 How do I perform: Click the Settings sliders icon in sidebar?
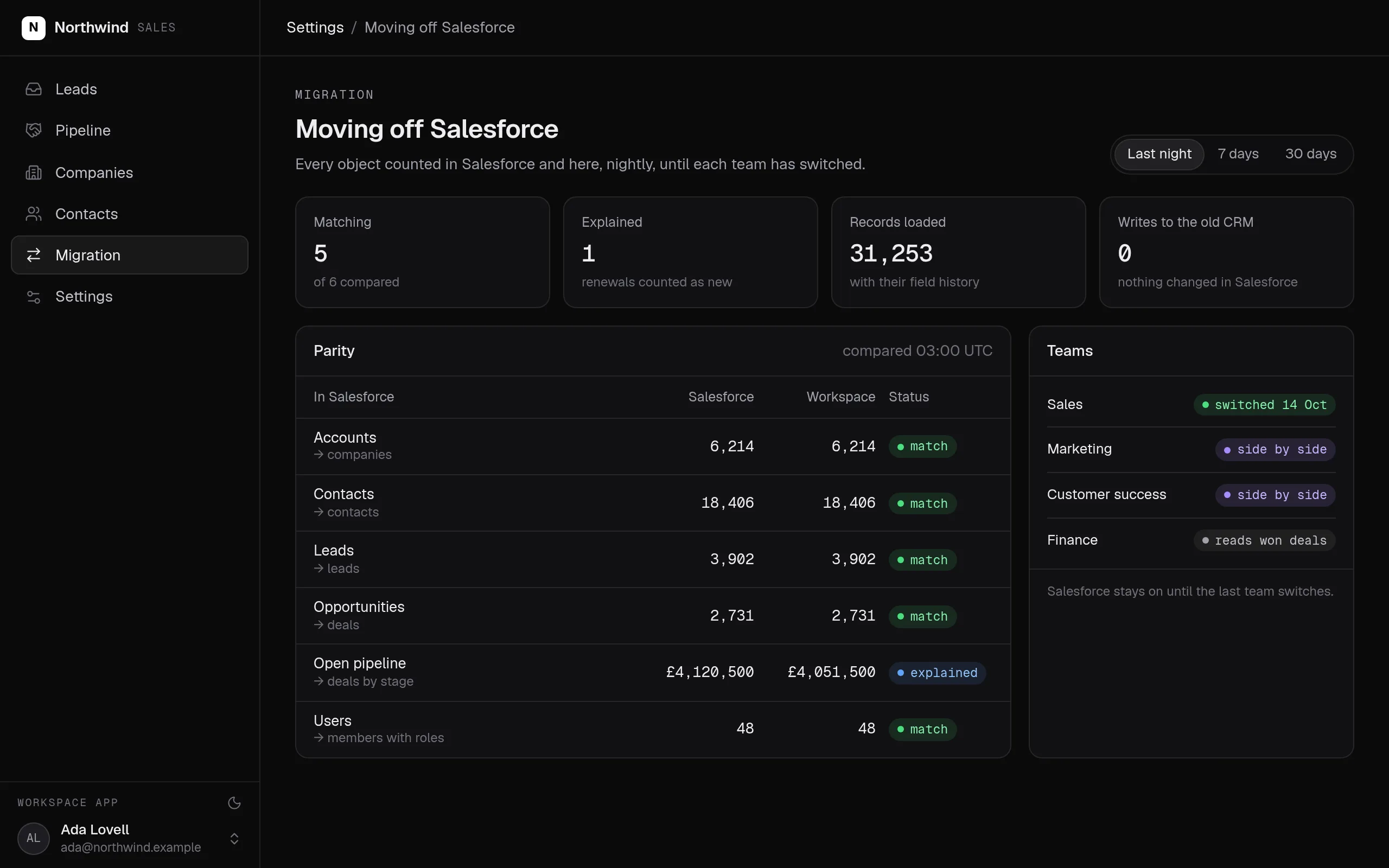33,296
